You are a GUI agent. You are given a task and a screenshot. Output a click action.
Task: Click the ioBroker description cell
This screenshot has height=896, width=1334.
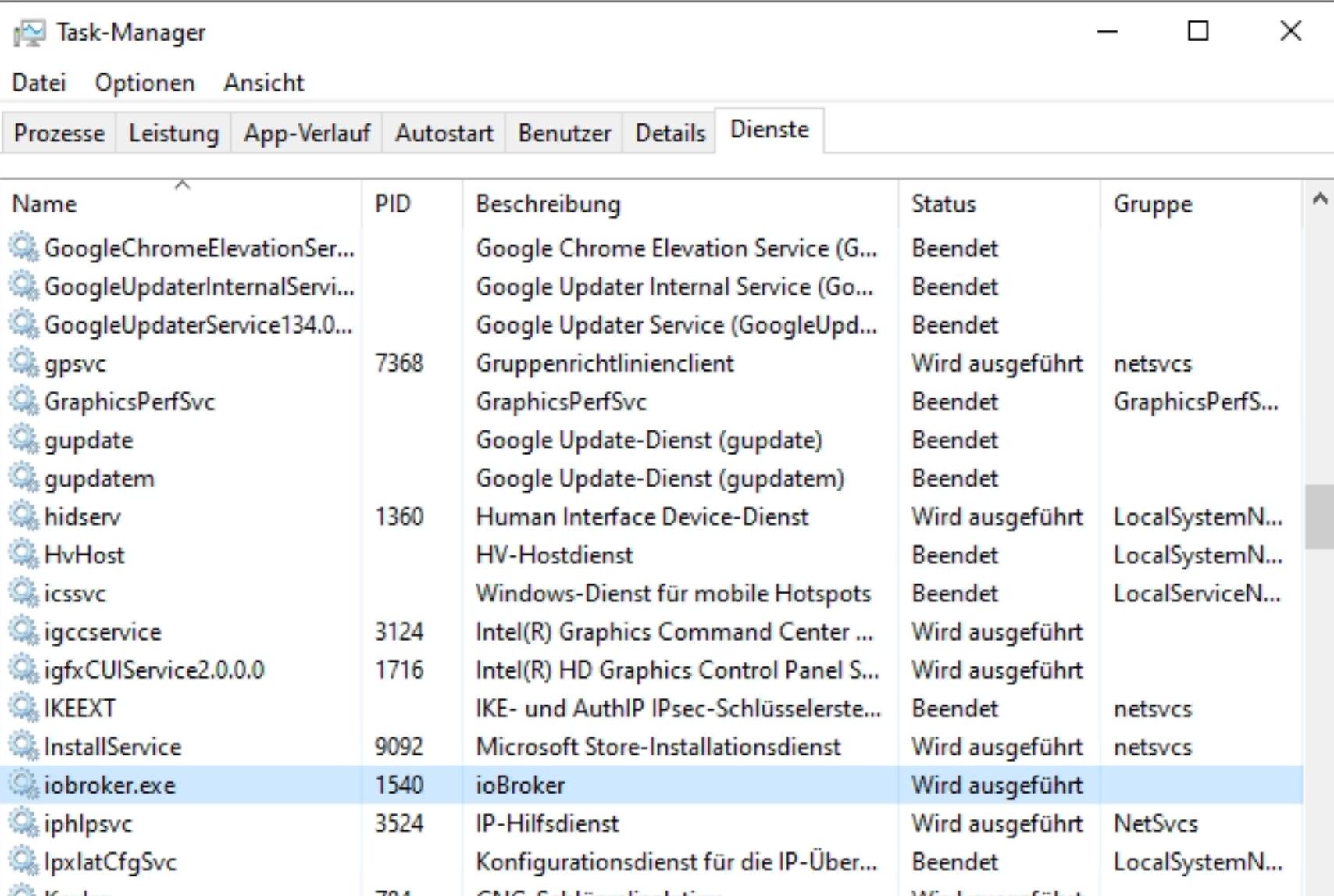pos(520,784)
